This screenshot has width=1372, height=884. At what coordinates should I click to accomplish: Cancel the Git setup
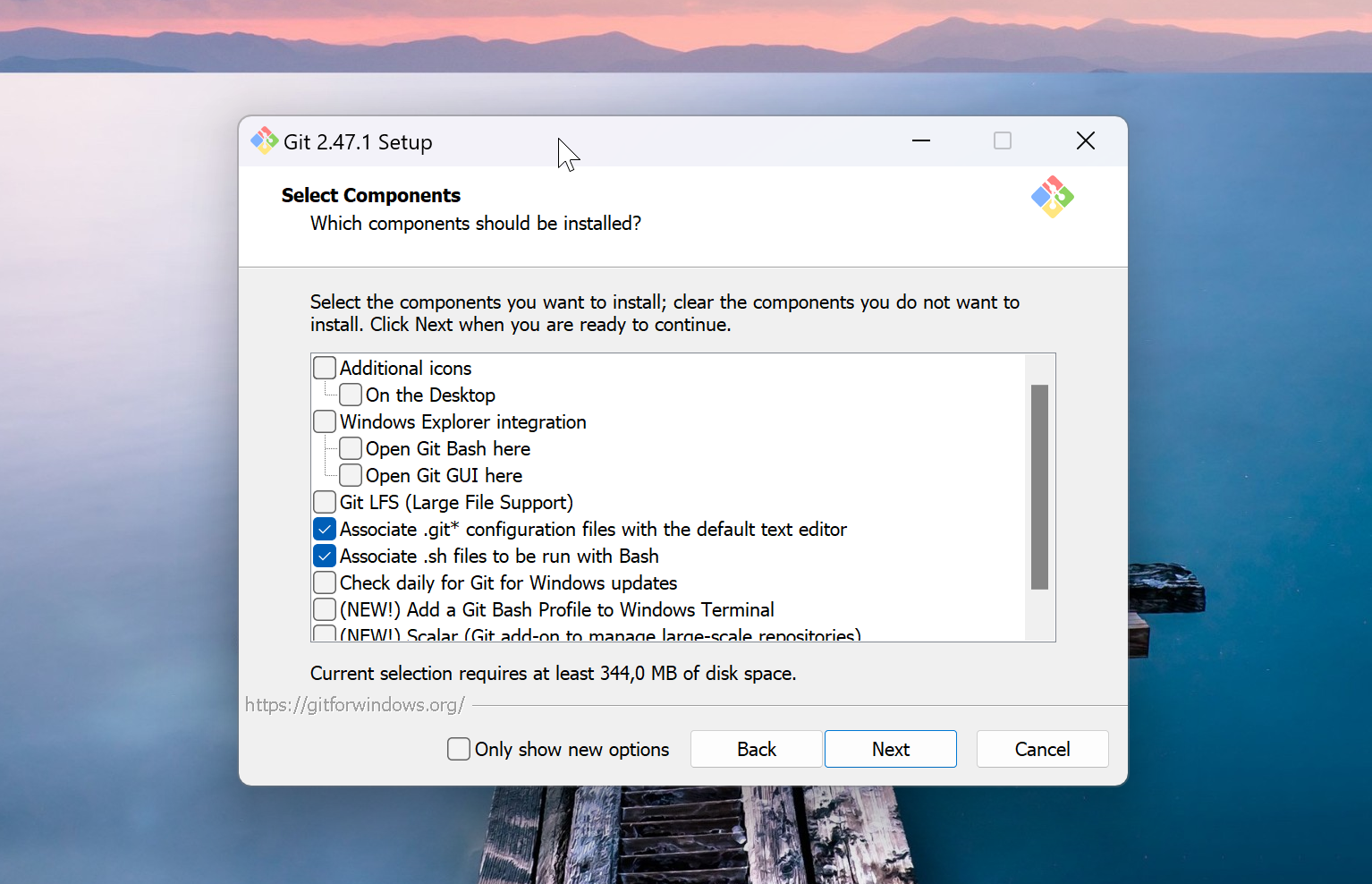tap(1042, 749)
